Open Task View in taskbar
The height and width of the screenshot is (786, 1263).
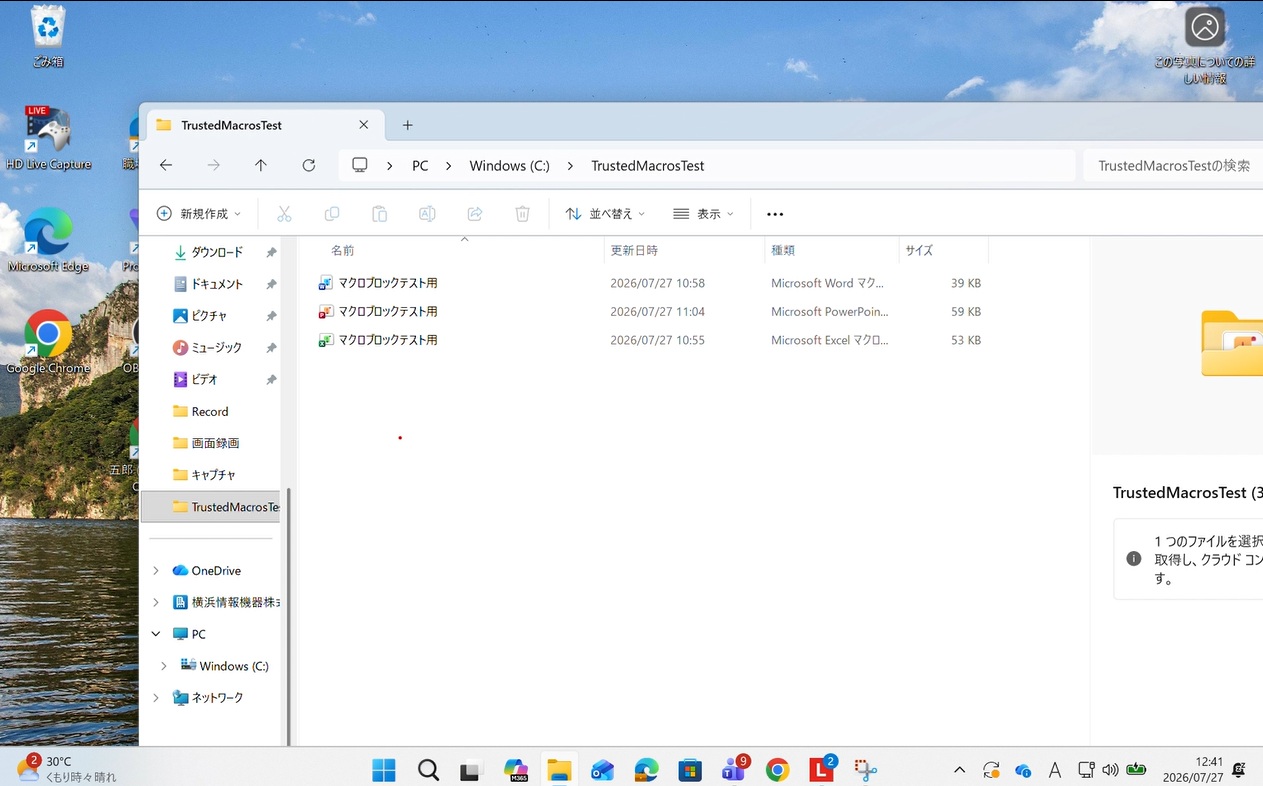point(471,770)
